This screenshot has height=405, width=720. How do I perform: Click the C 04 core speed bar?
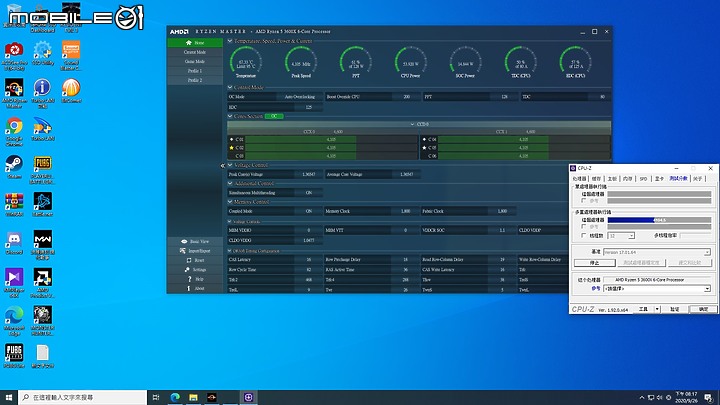(524, 139)
